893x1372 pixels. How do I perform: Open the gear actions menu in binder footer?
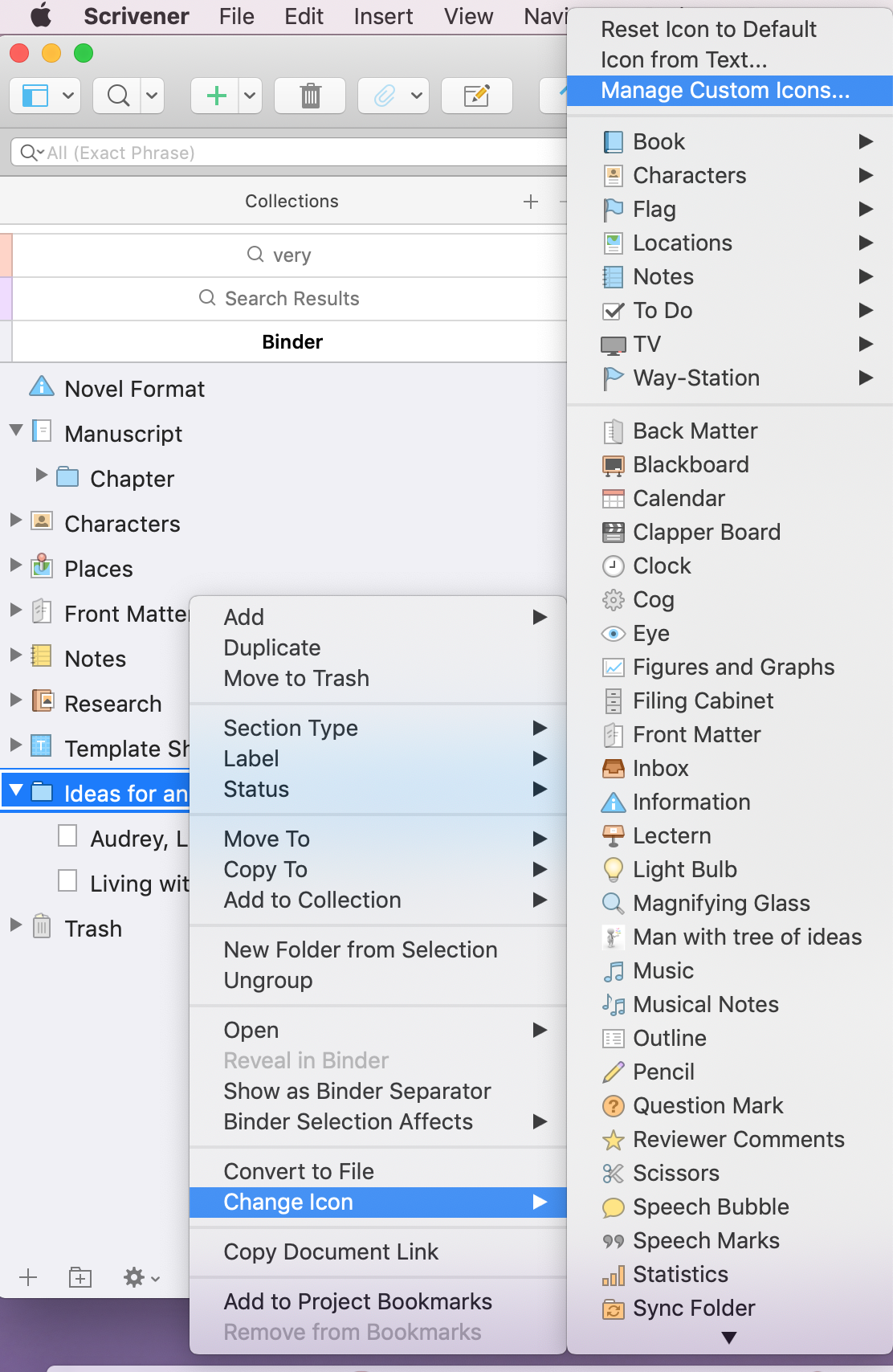pyautogui.click(x=141, y=1277)
